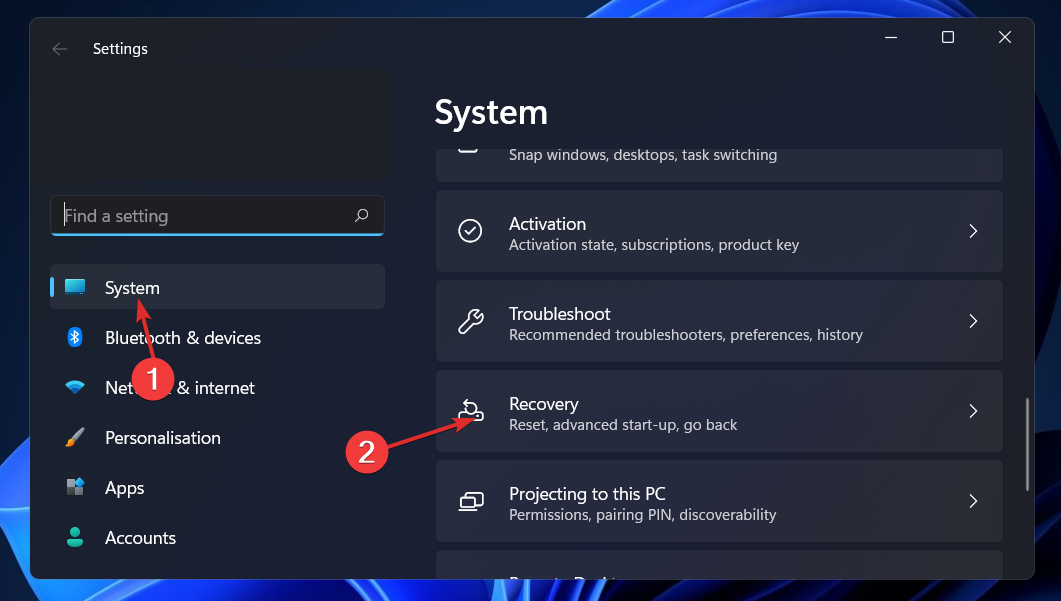Screen dimensions: 1061x601
Task: Select Bluetooth & devices in sidebar
Action: 183,338
